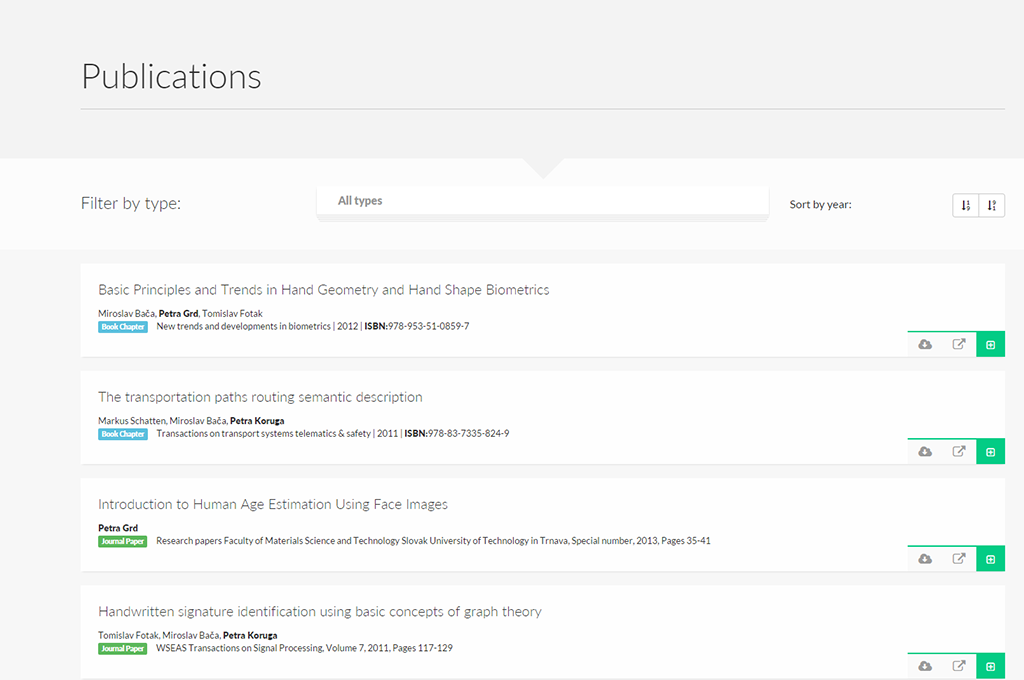Image resolution: width=1024 pixels, height=680 pixels.
Task: Expand the transportation paths routing entry
Action: point(990,452)
